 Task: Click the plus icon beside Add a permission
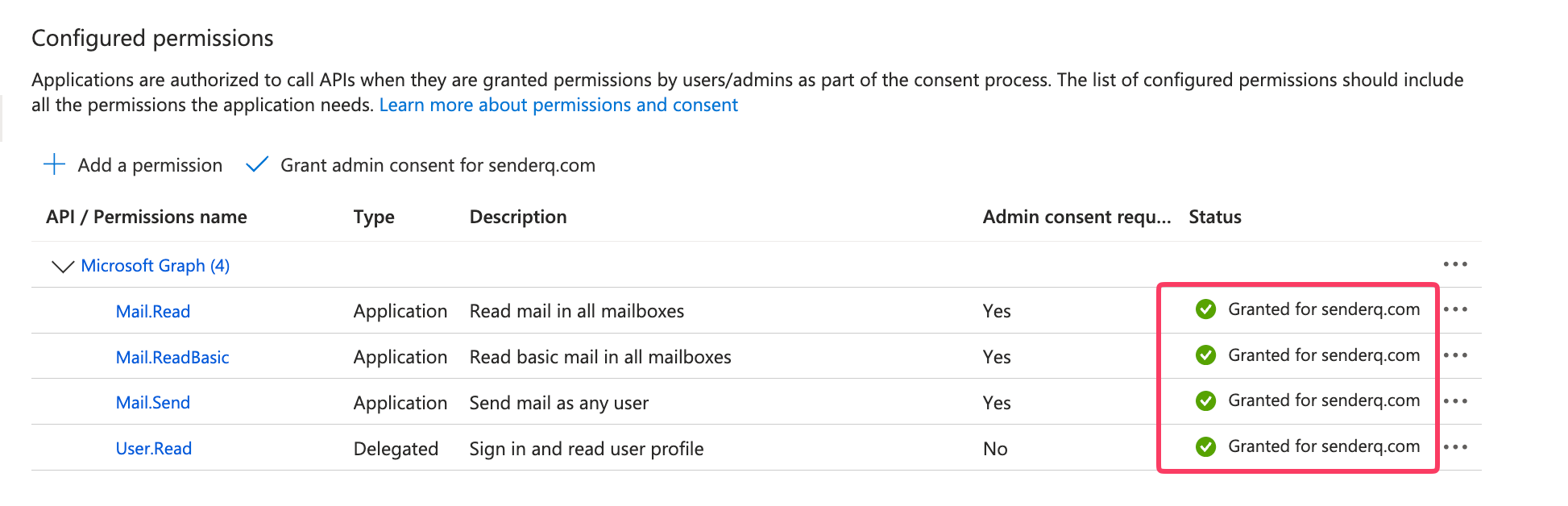54,164
